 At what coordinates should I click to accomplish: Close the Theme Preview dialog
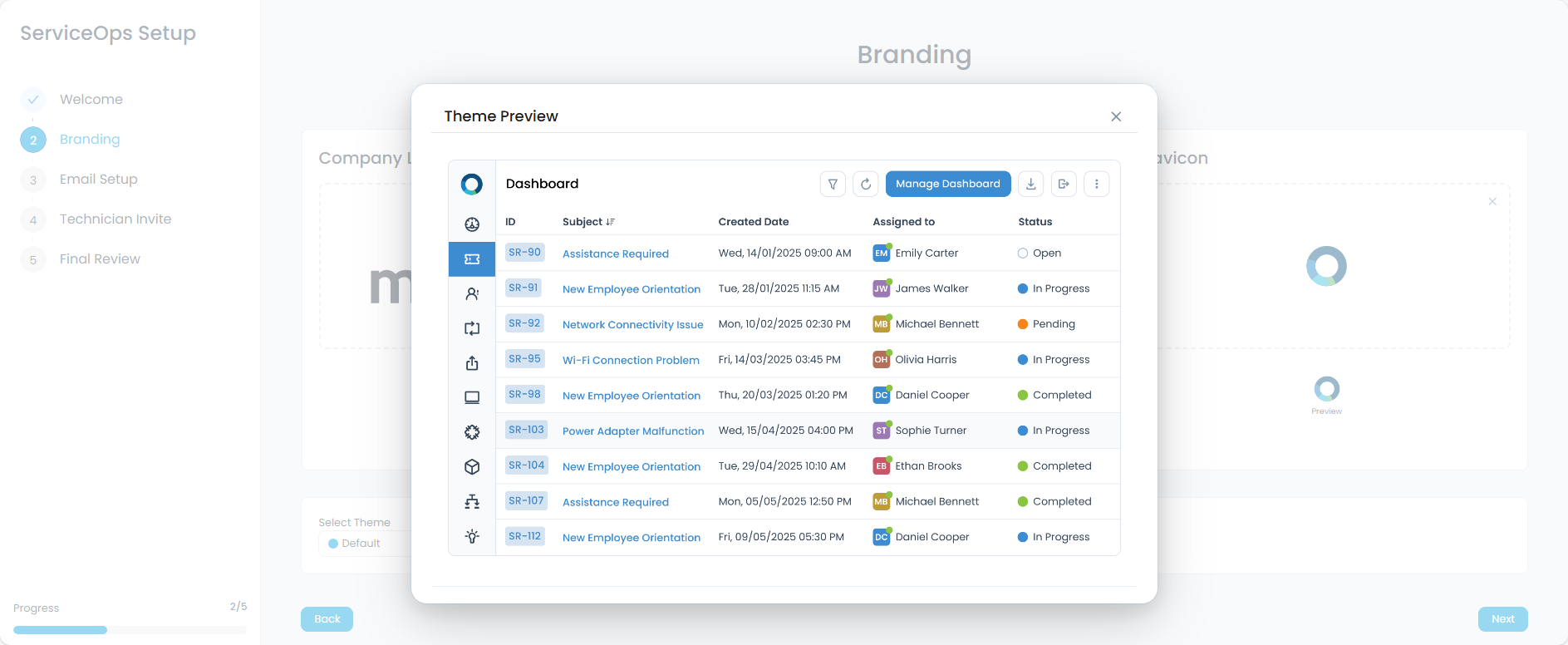pyautogui.click(x=1116, y=117)
